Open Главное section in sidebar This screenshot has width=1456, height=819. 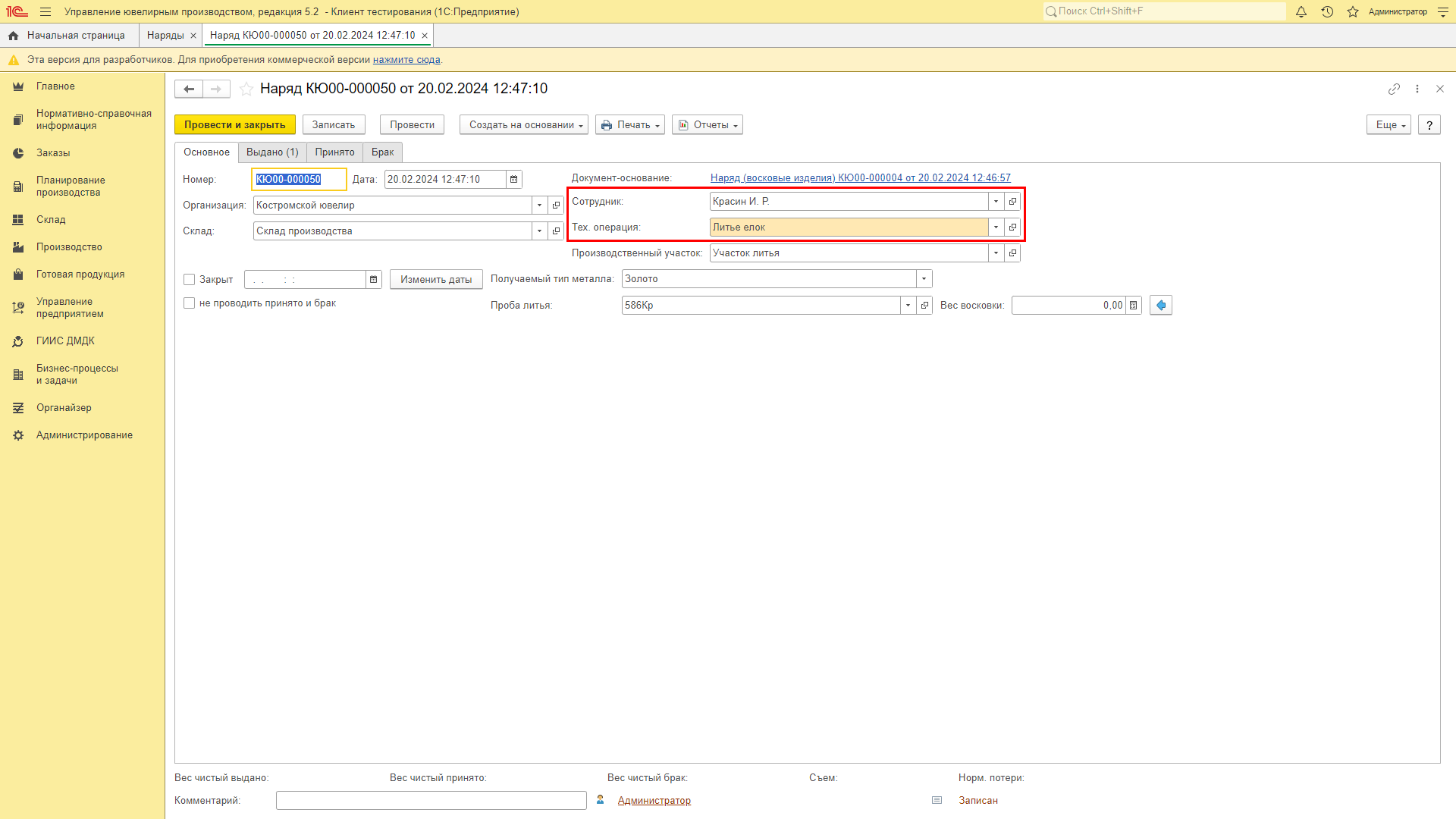click(55, 86)
